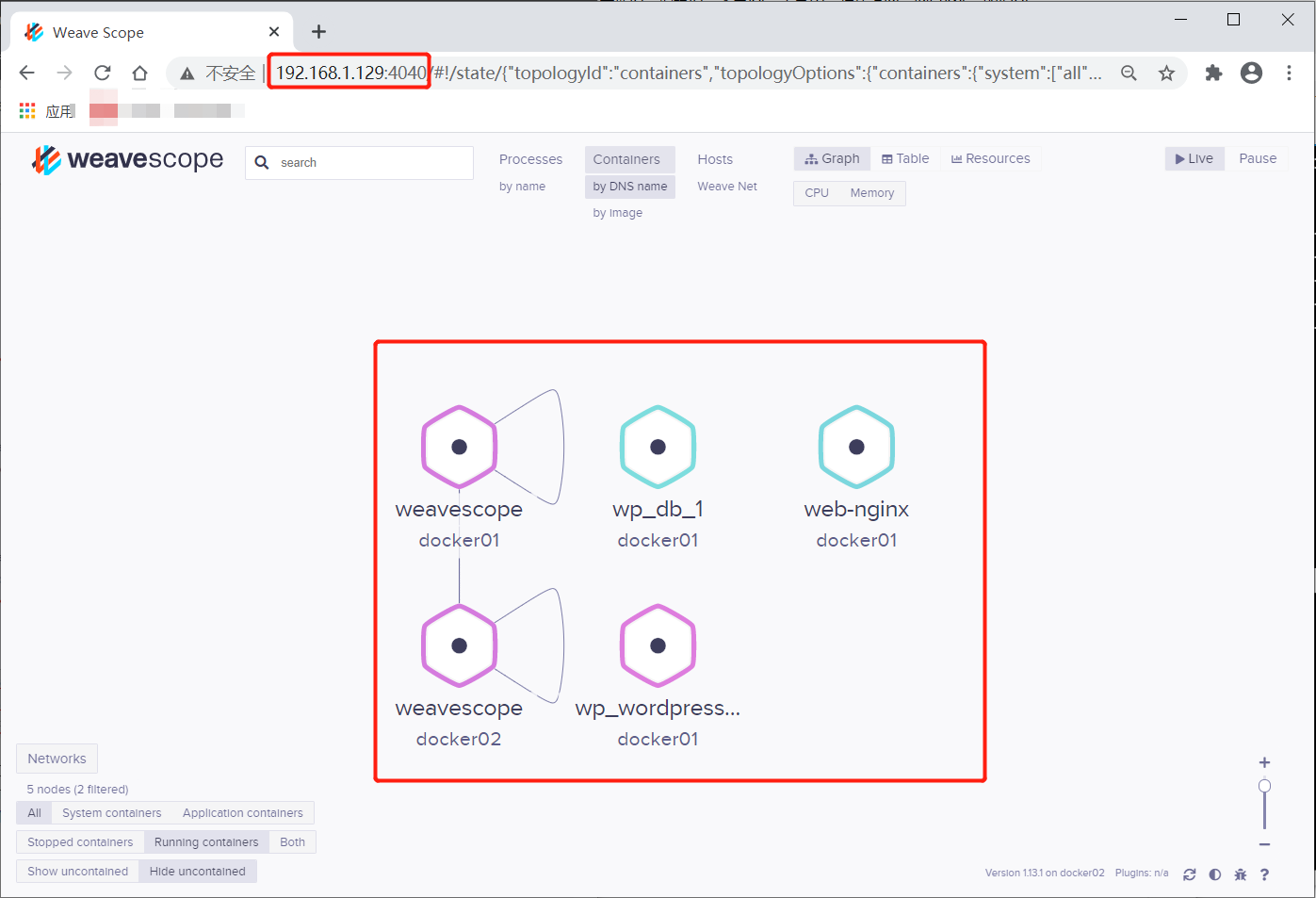Open the browser zoom control icon
This screenshot has height=898, width=1316.
pos(1129,73)
